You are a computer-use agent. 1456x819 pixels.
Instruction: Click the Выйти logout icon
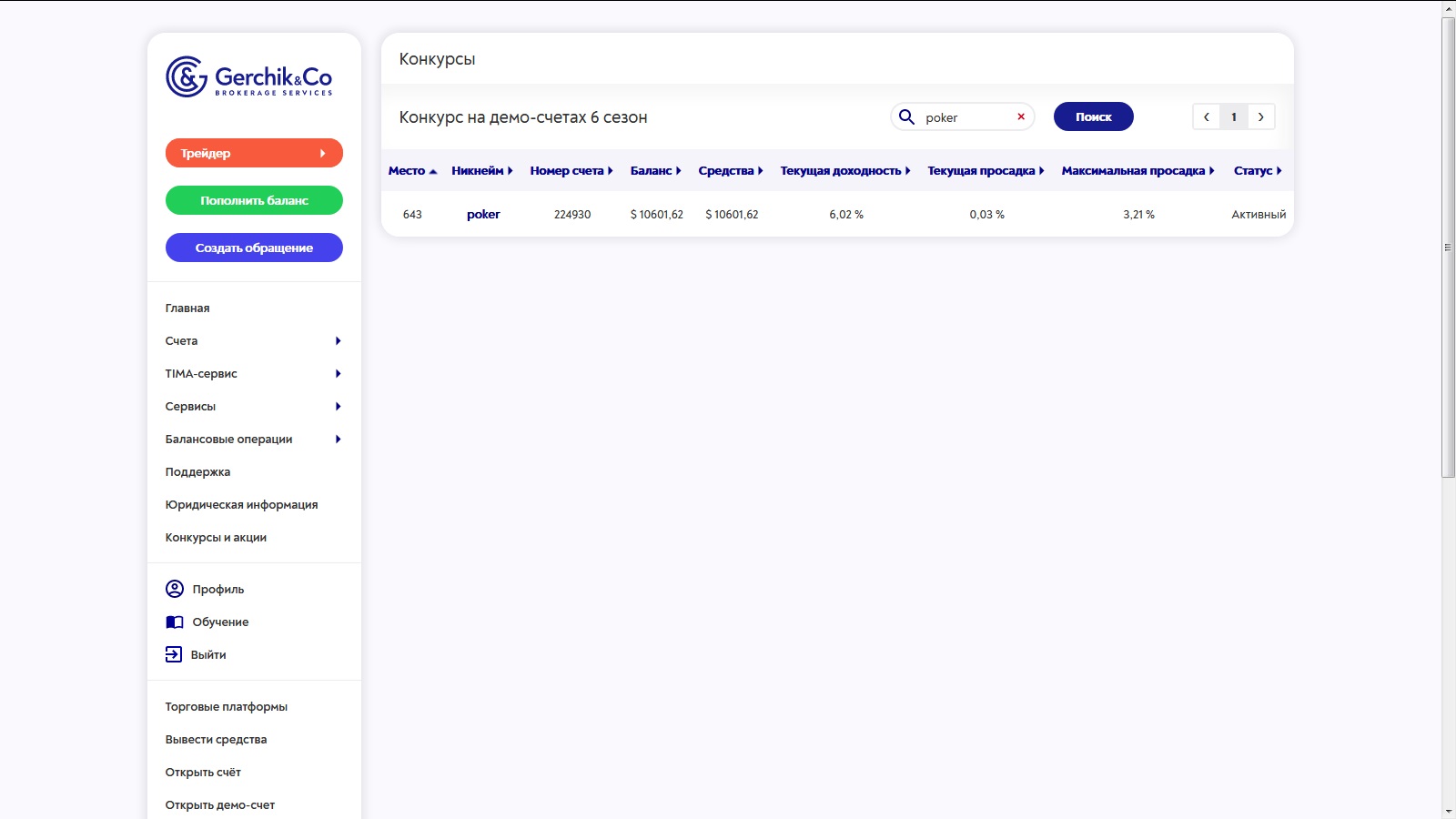click(x=174, y=654)
